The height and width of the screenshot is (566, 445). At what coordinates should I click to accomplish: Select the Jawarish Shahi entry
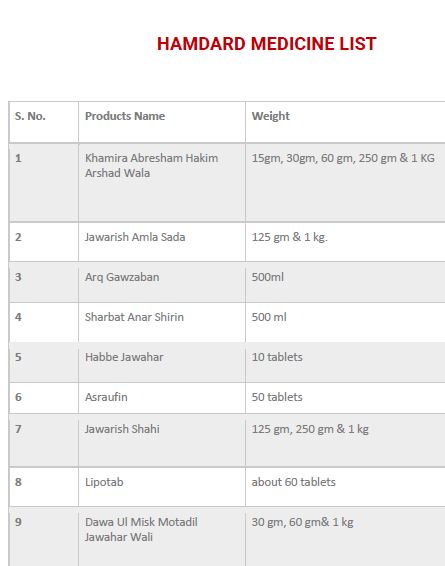pyautogui.click(x=122, y=429)
